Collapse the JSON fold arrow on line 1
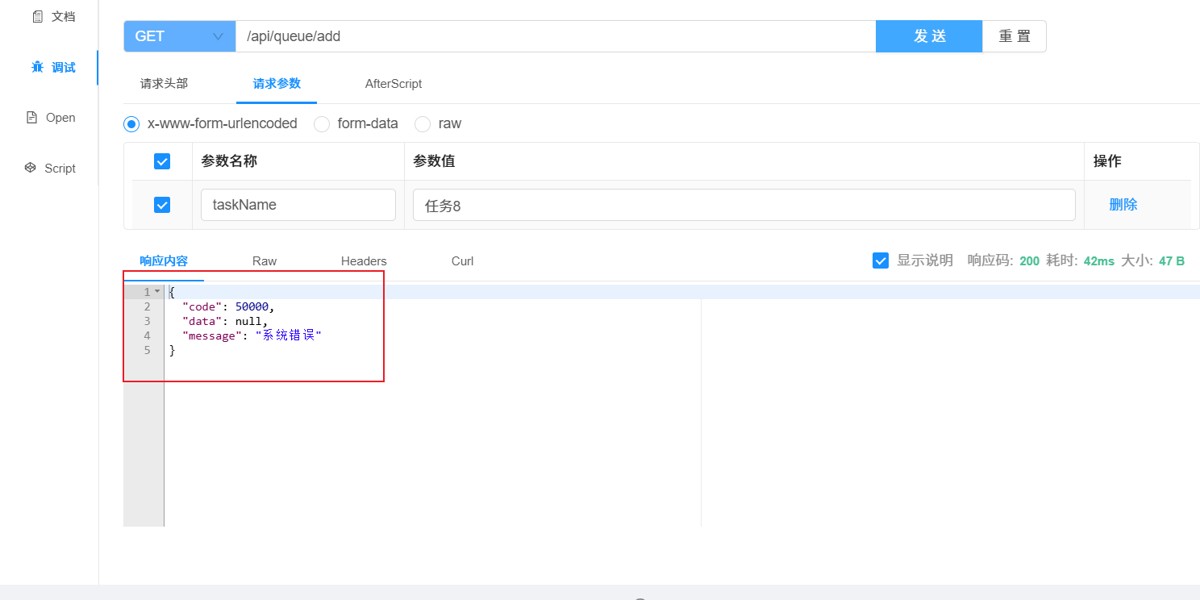1200x600 pixels. [x=157, y=292]
